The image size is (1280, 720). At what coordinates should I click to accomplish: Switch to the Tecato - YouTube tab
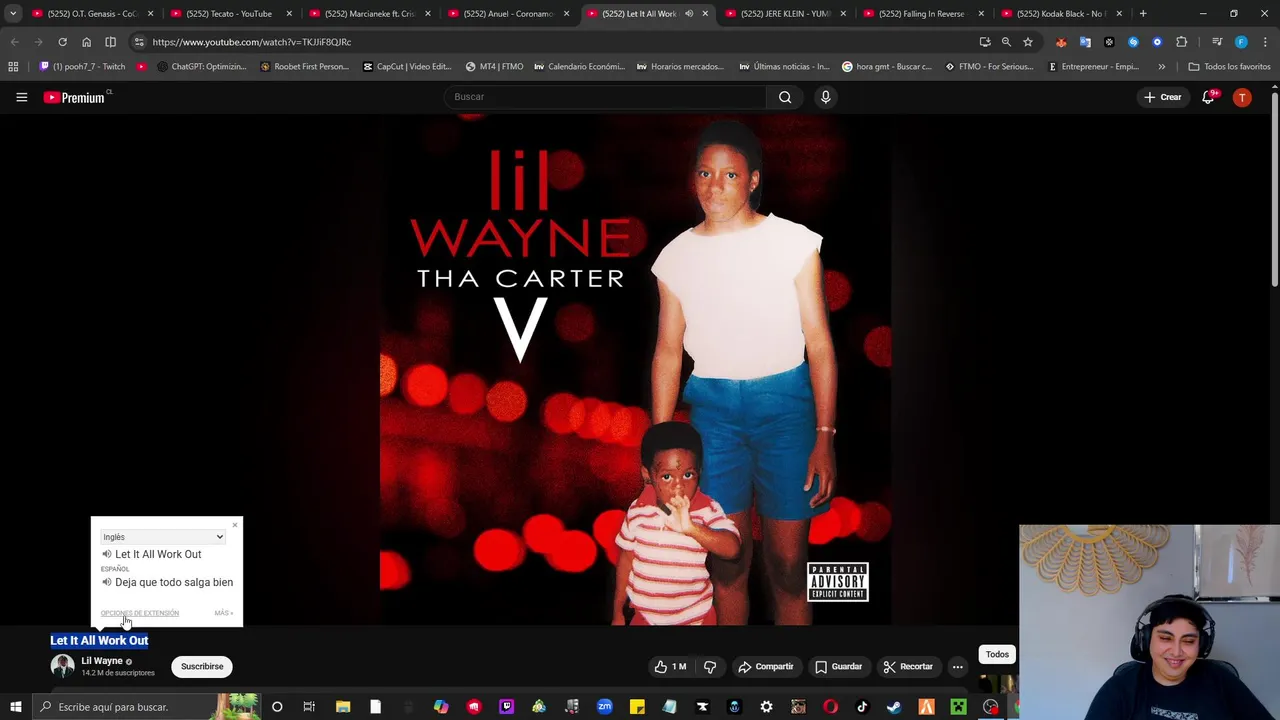tap(229, 14)
